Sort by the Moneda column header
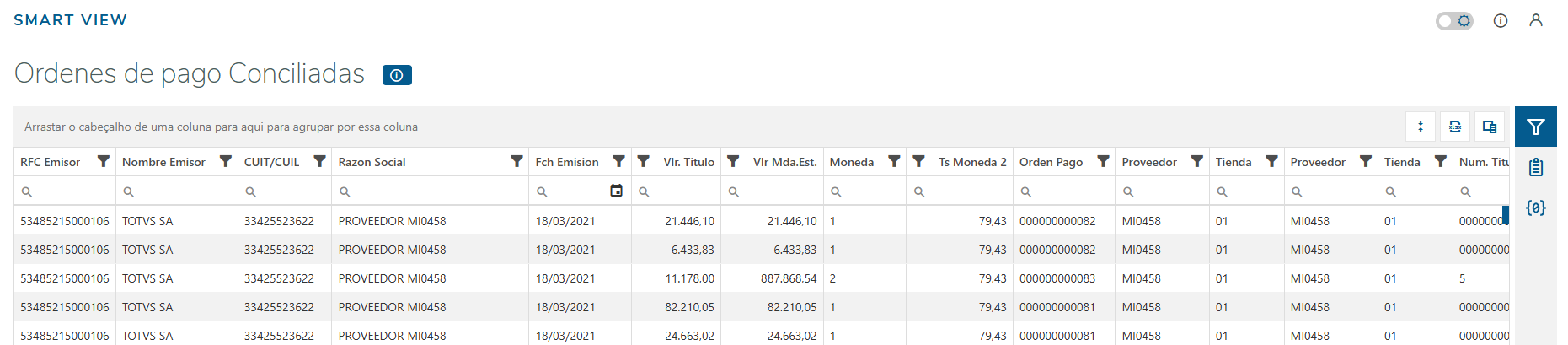This screenshot has width=1568, height=345. pos(851,162)
